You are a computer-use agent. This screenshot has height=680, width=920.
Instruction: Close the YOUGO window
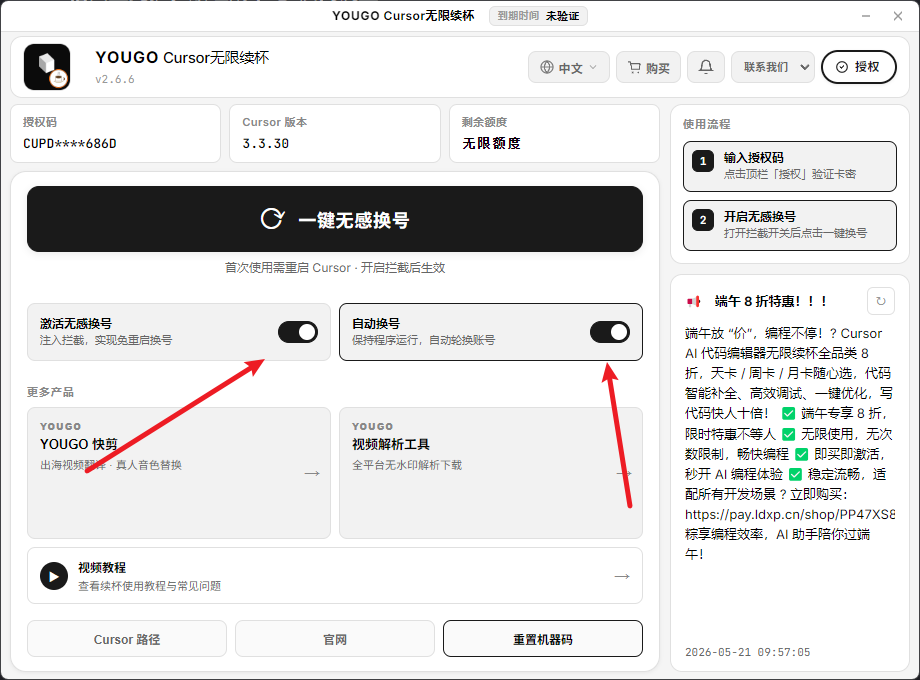click(898, 16)
